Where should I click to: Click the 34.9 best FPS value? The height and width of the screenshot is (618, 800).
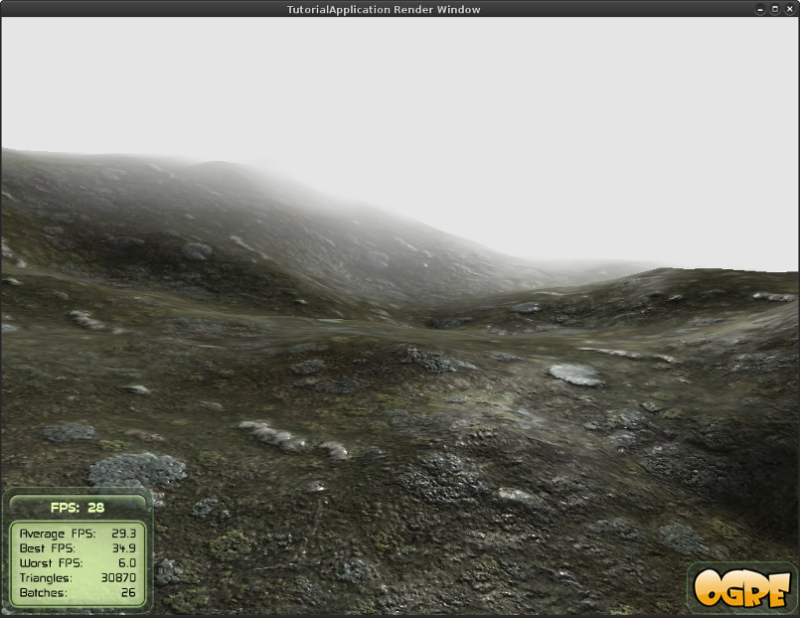pyautogui.click(x=124, y=548)
